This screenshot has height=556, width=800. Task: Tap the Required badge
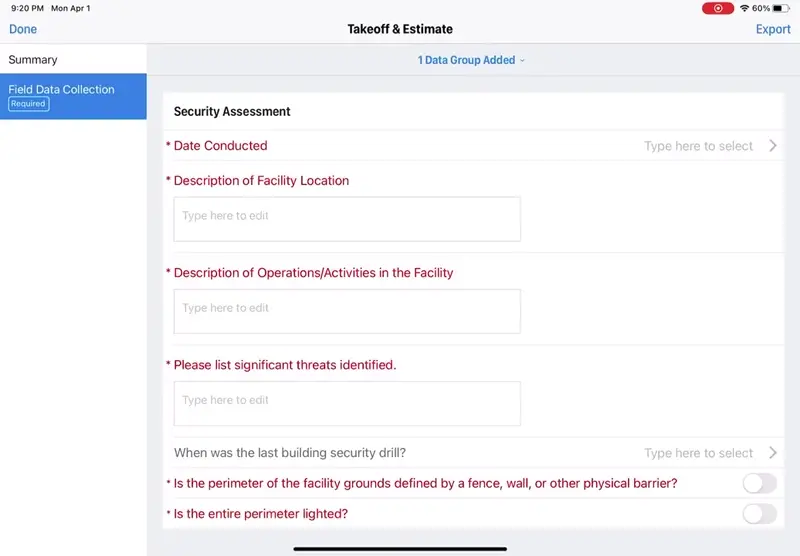29,104
